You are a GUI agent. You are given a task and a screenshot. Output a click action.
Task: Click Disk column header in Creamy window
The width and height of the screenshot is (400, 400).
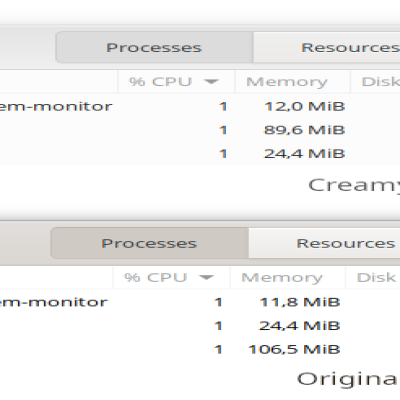(x=375, y=81)
